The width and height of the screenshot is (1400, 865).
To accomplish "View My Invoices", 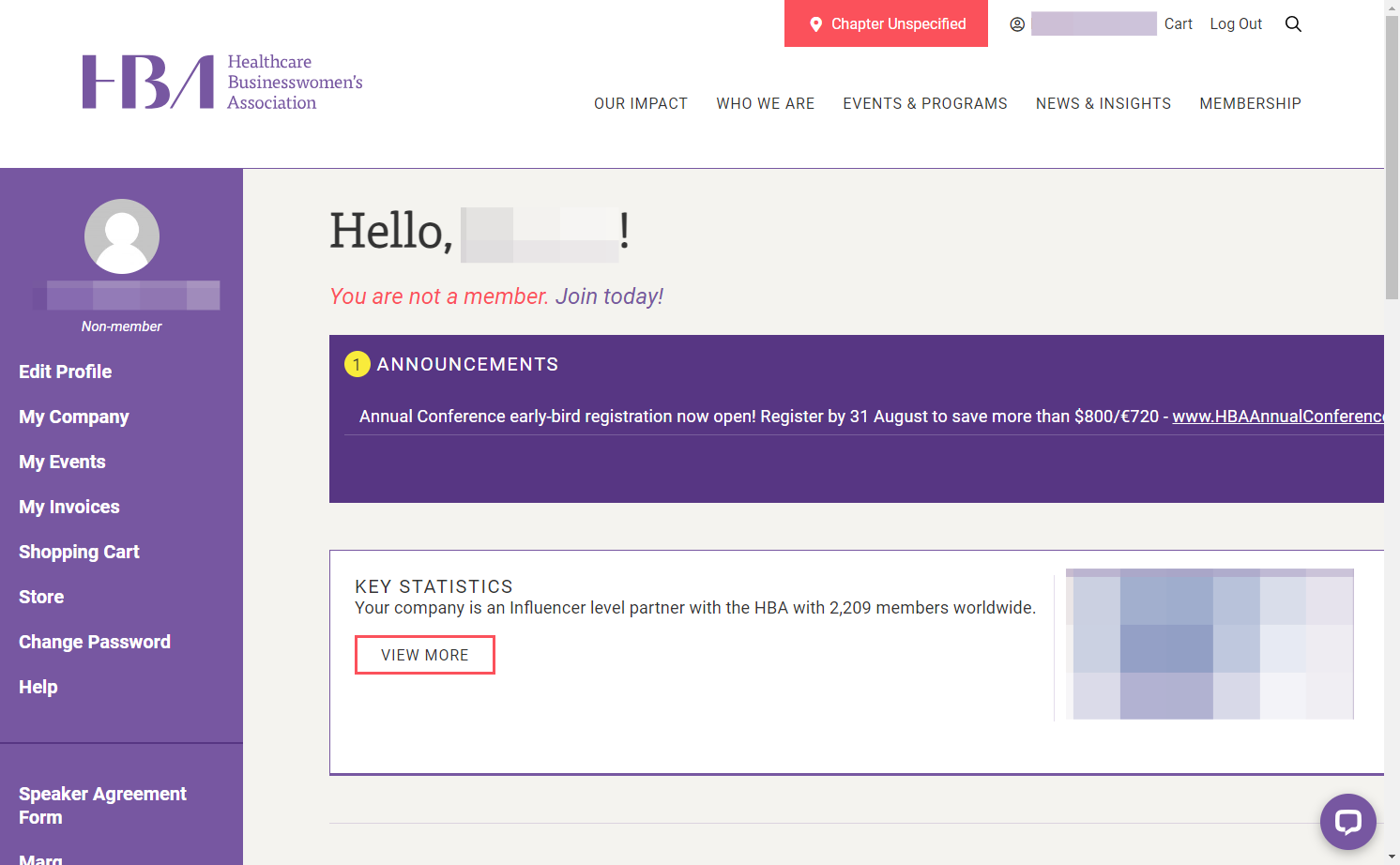I will 69,507.
